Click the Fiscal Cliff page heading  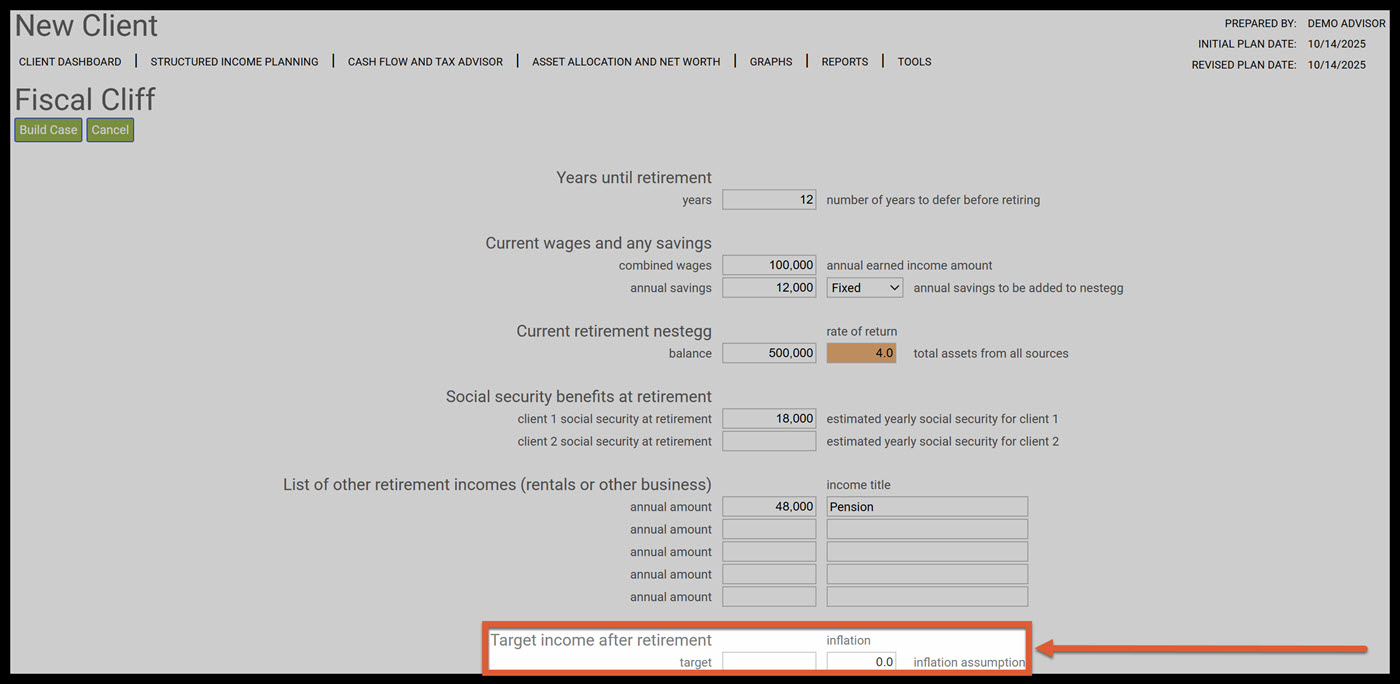pyautogui.click(x=85, y=99)
